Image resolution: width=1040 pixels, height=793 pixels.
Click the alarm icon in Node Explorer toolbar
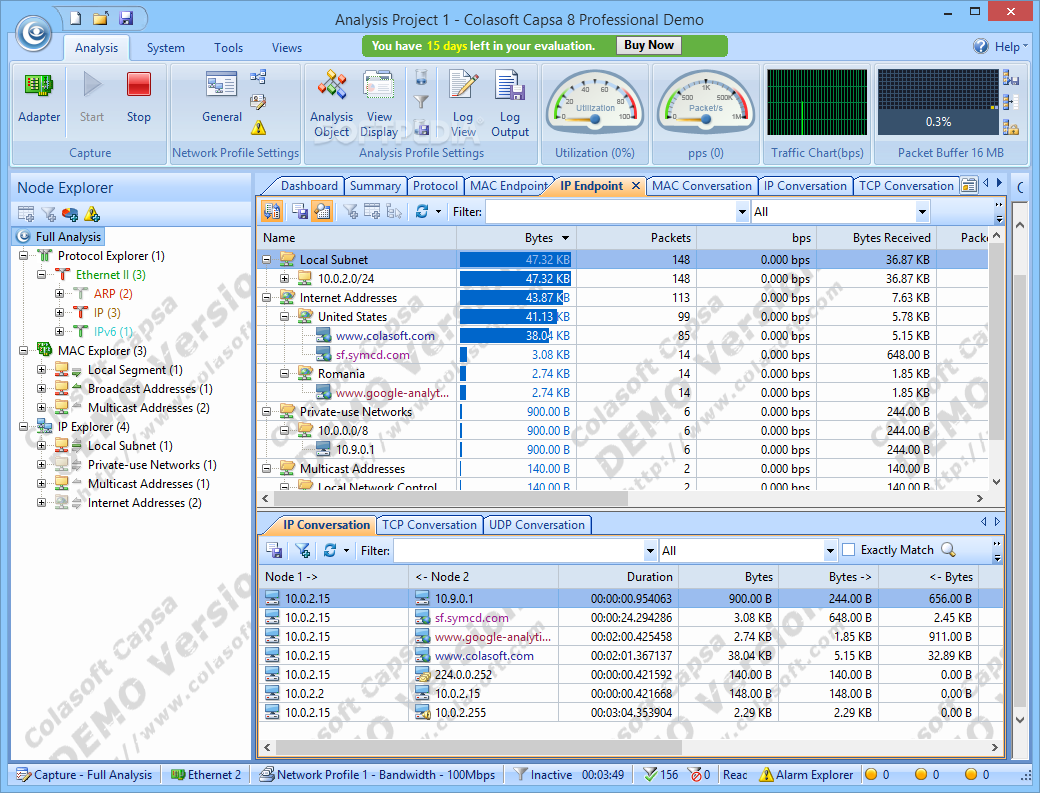click(92, 214)
